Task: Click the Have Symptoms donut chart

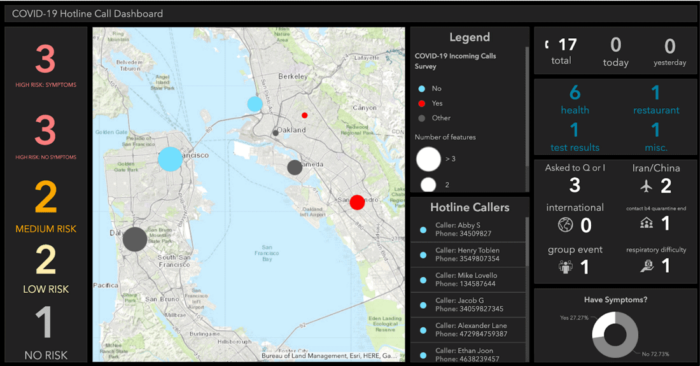Action: pos(615,334)
